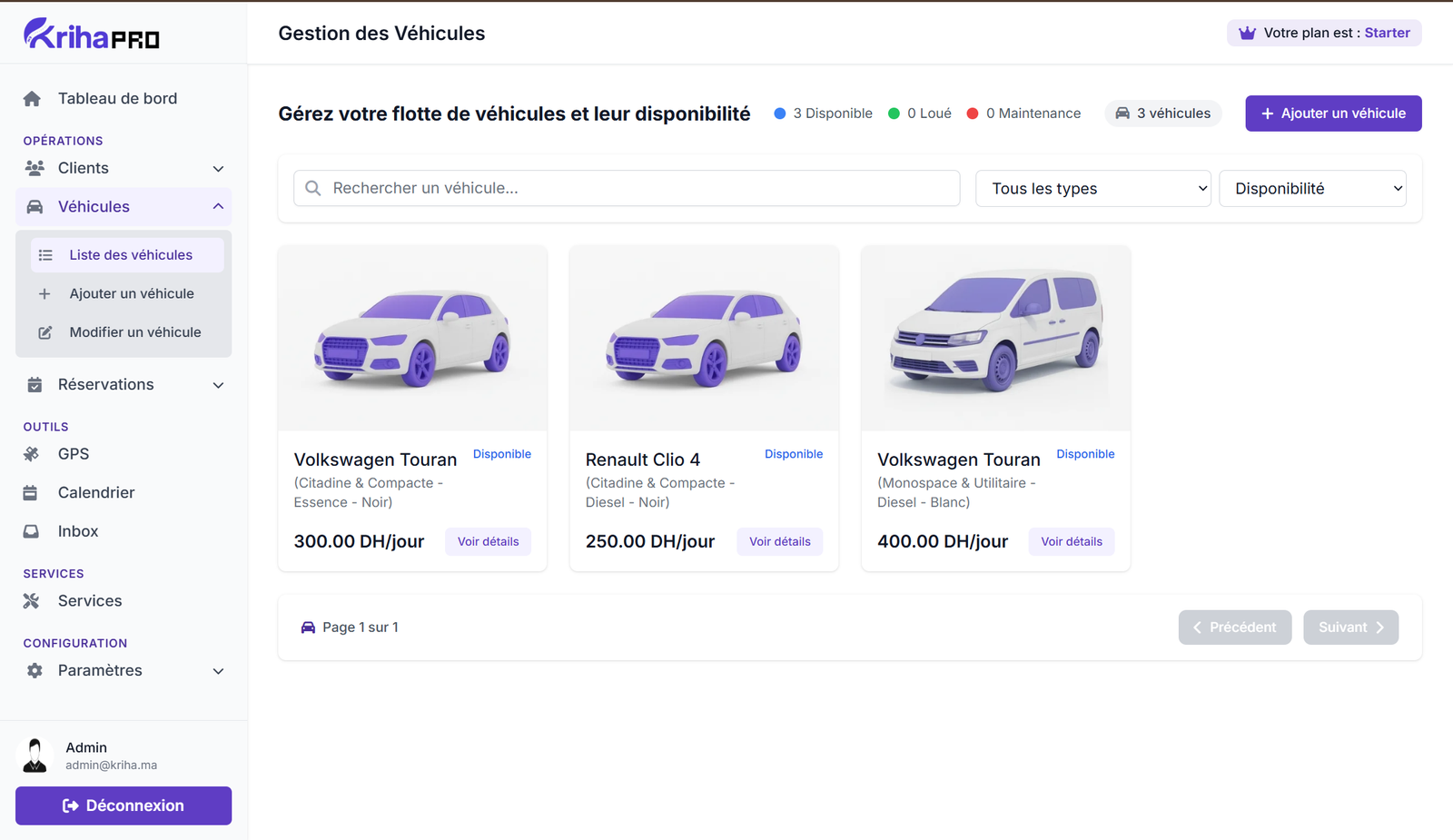This screenshot has height=840, width=1453.
Task: Open the Disponibilité filter dropdown
Action: point(1312,189)
